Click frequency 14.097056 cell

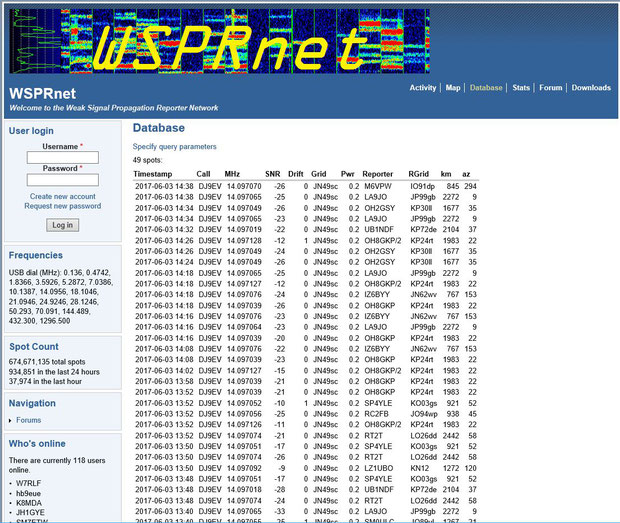[x=244, y=414]
